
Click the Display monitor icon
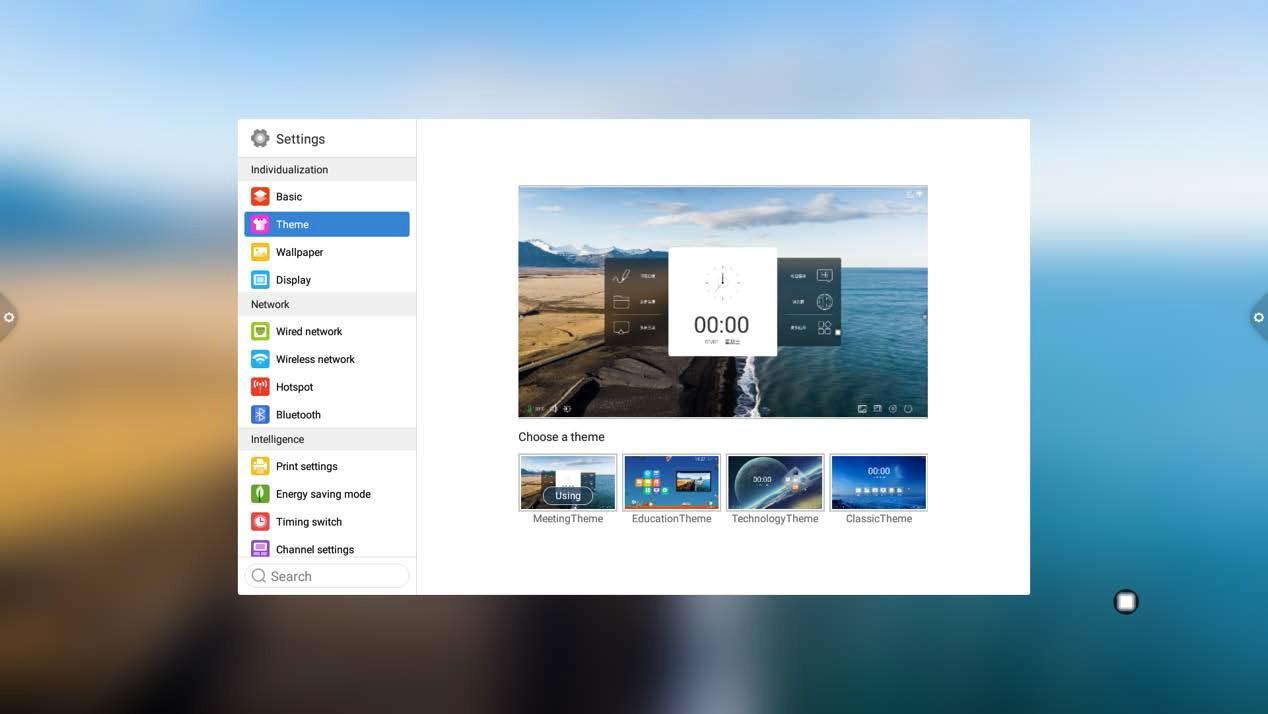[x=260, y=280]
